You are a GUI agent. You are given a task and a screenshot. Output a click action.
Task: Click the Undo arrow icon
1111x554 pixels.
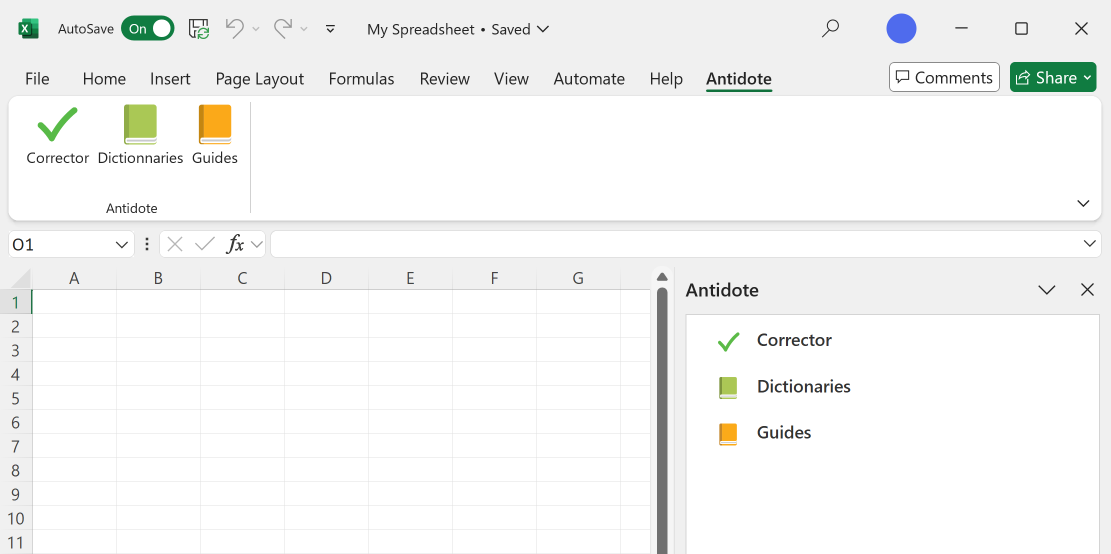coord(234,29)
